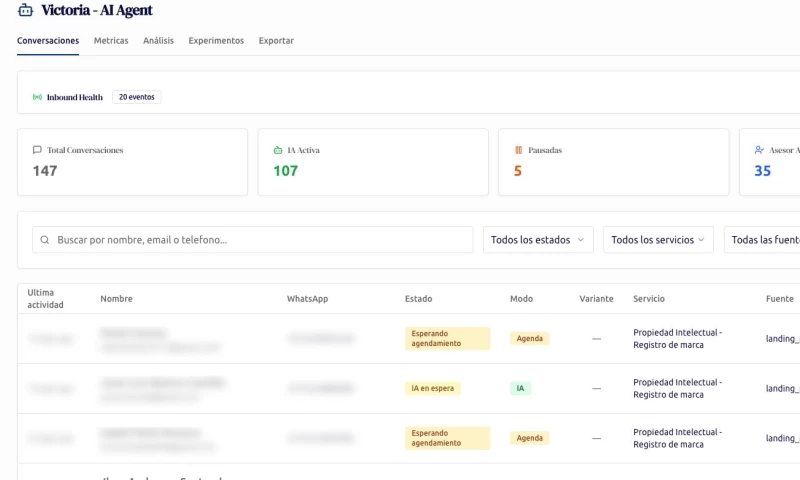
Task: Open the 20 eventos badge
Action: (x=137, y=97)
